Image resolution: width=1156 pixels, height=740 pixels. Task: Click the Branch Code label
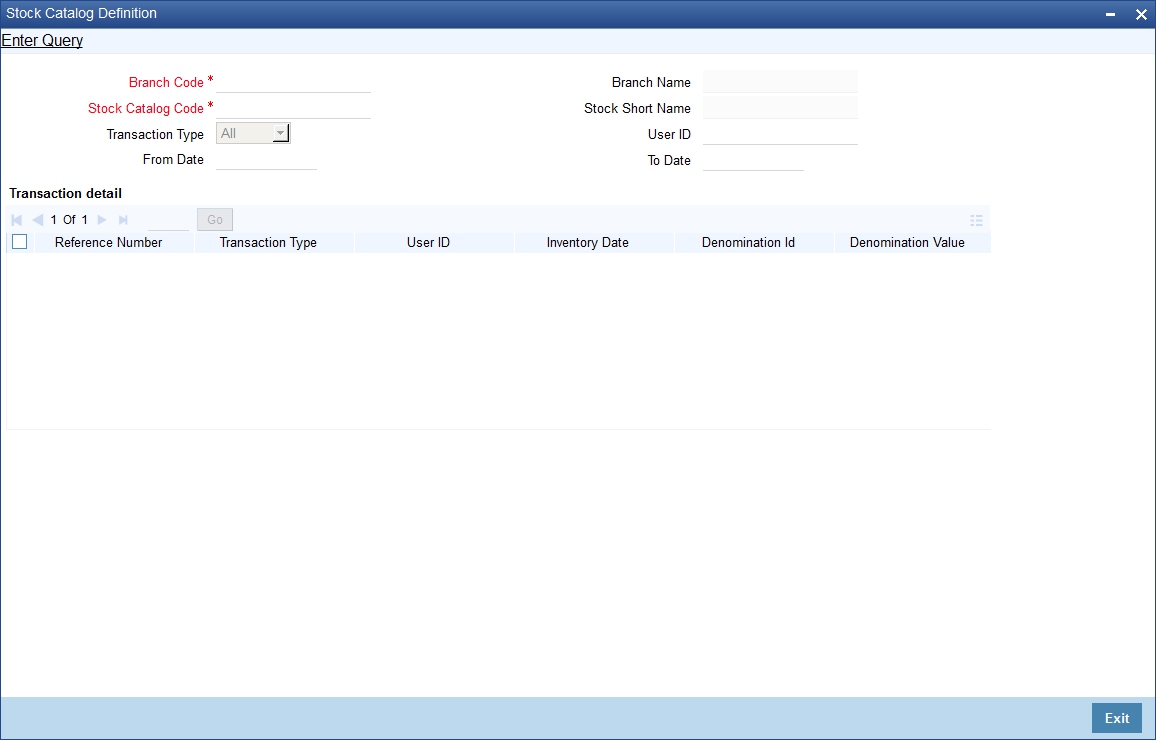[166, 83]
